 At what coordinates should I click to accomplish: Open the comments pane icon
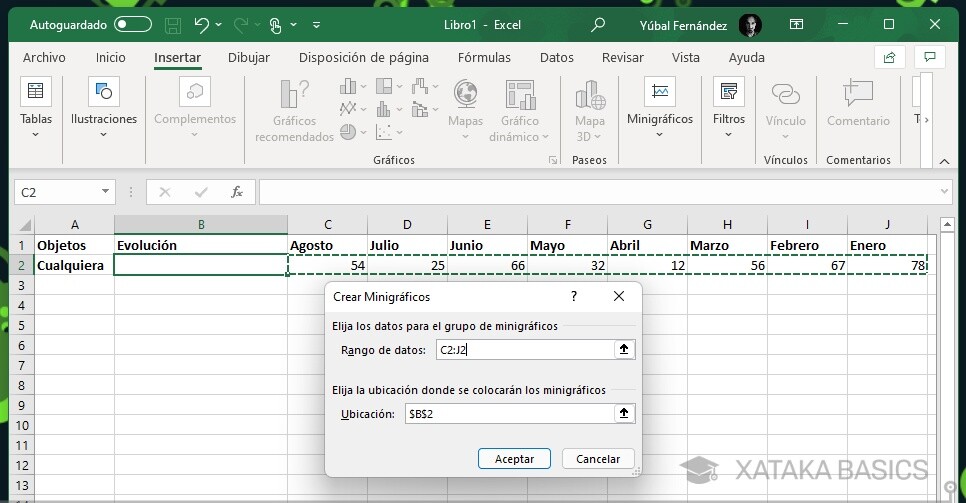pos(930,57)
